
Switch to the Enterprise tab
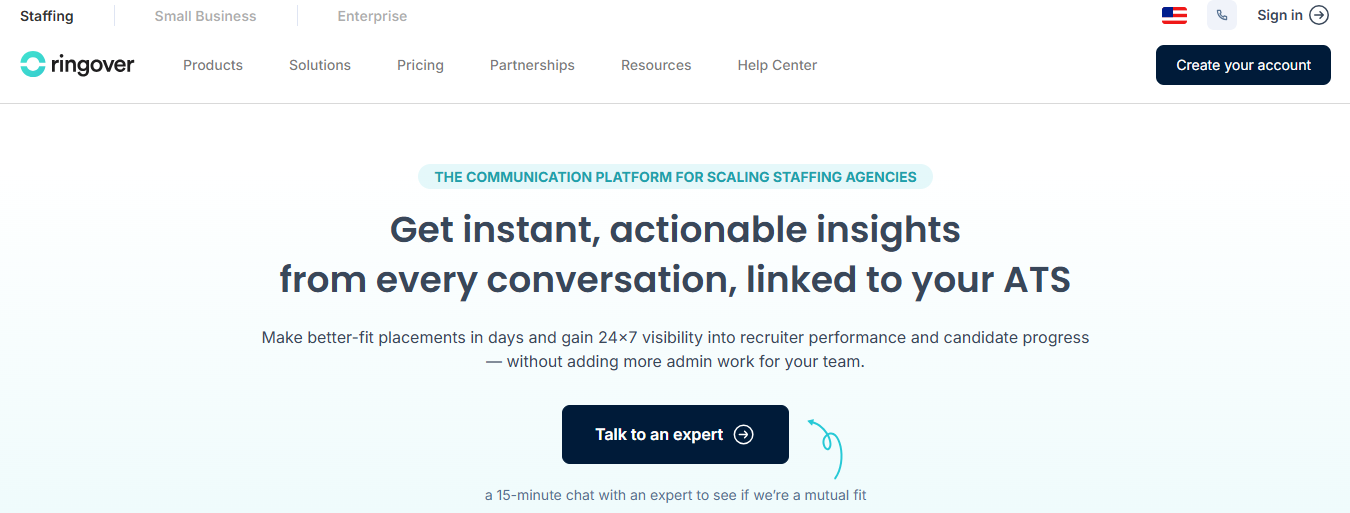372,16
